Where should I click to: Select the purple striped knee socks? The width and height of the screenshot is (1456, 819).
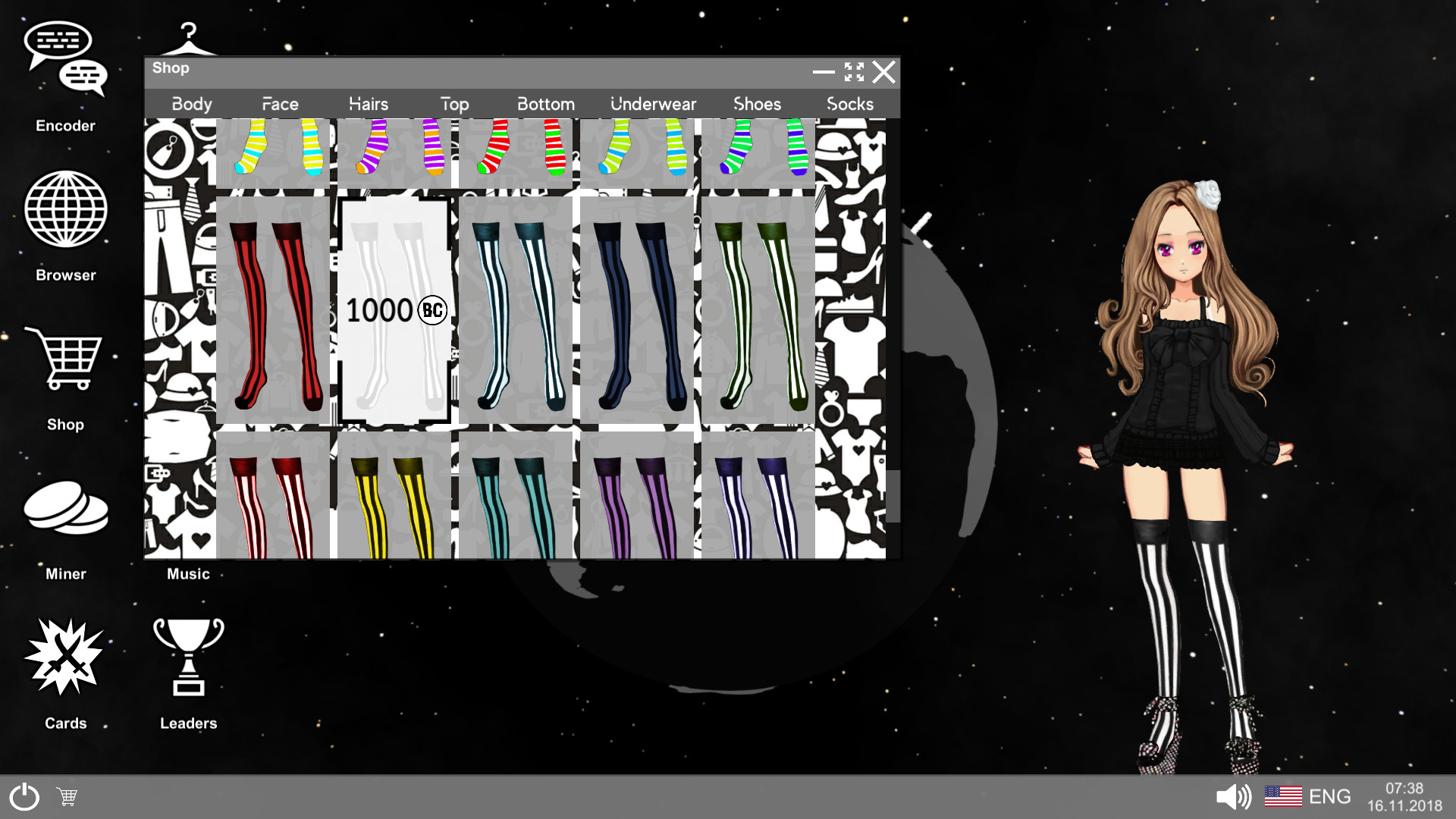tap(636, 500)
